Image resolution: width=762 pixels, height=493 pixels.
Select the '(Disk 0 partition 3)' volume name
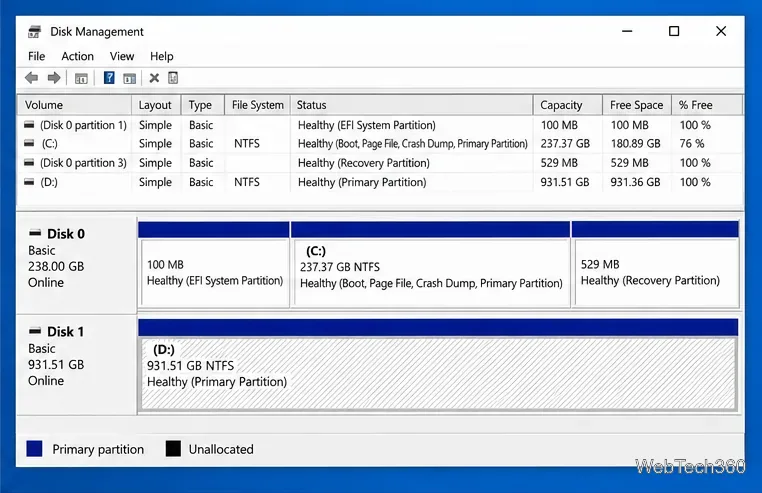[83, 163]
